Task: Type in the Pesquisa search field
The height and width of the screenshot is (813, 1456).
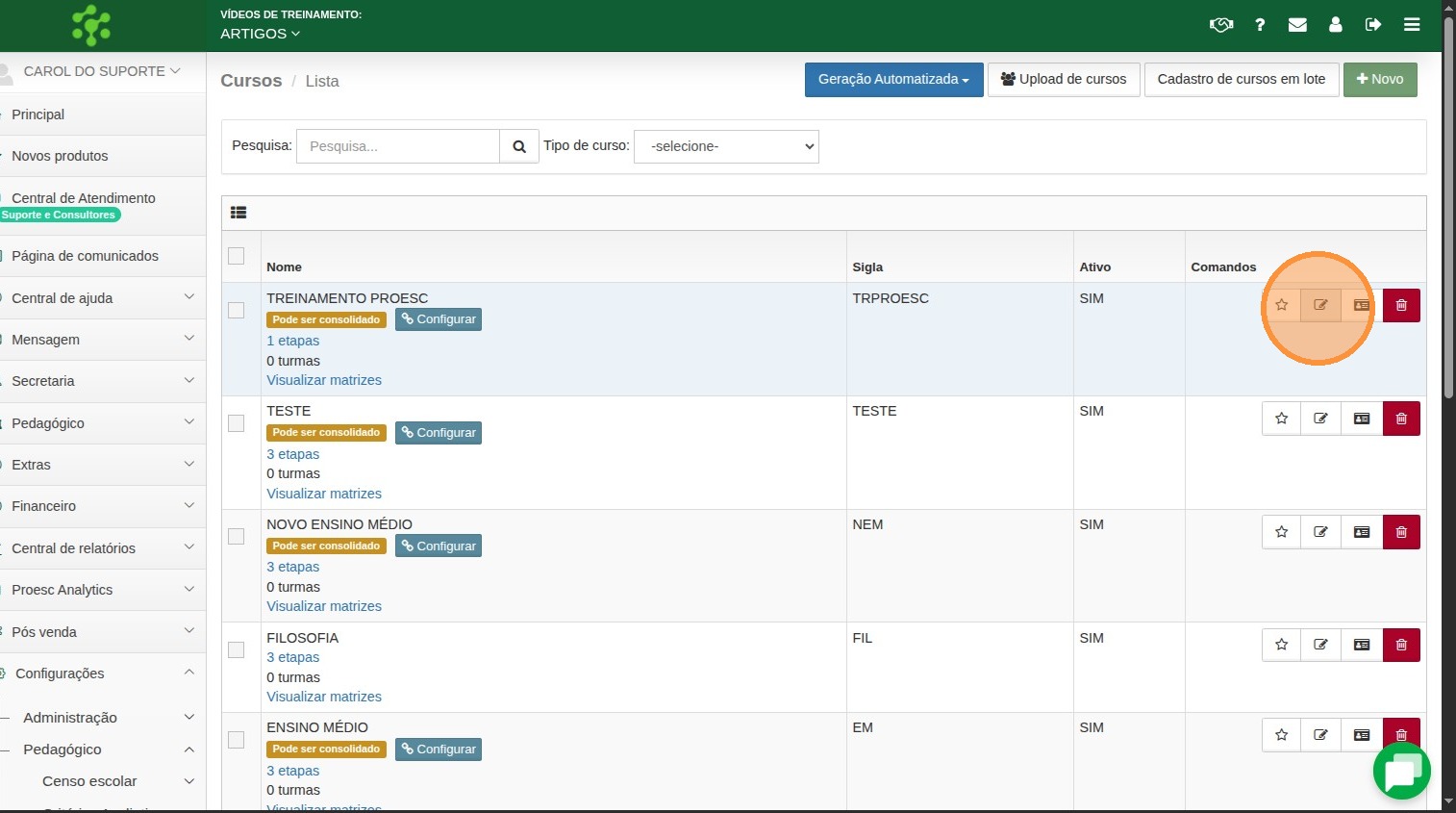Action: pos(398,146)
